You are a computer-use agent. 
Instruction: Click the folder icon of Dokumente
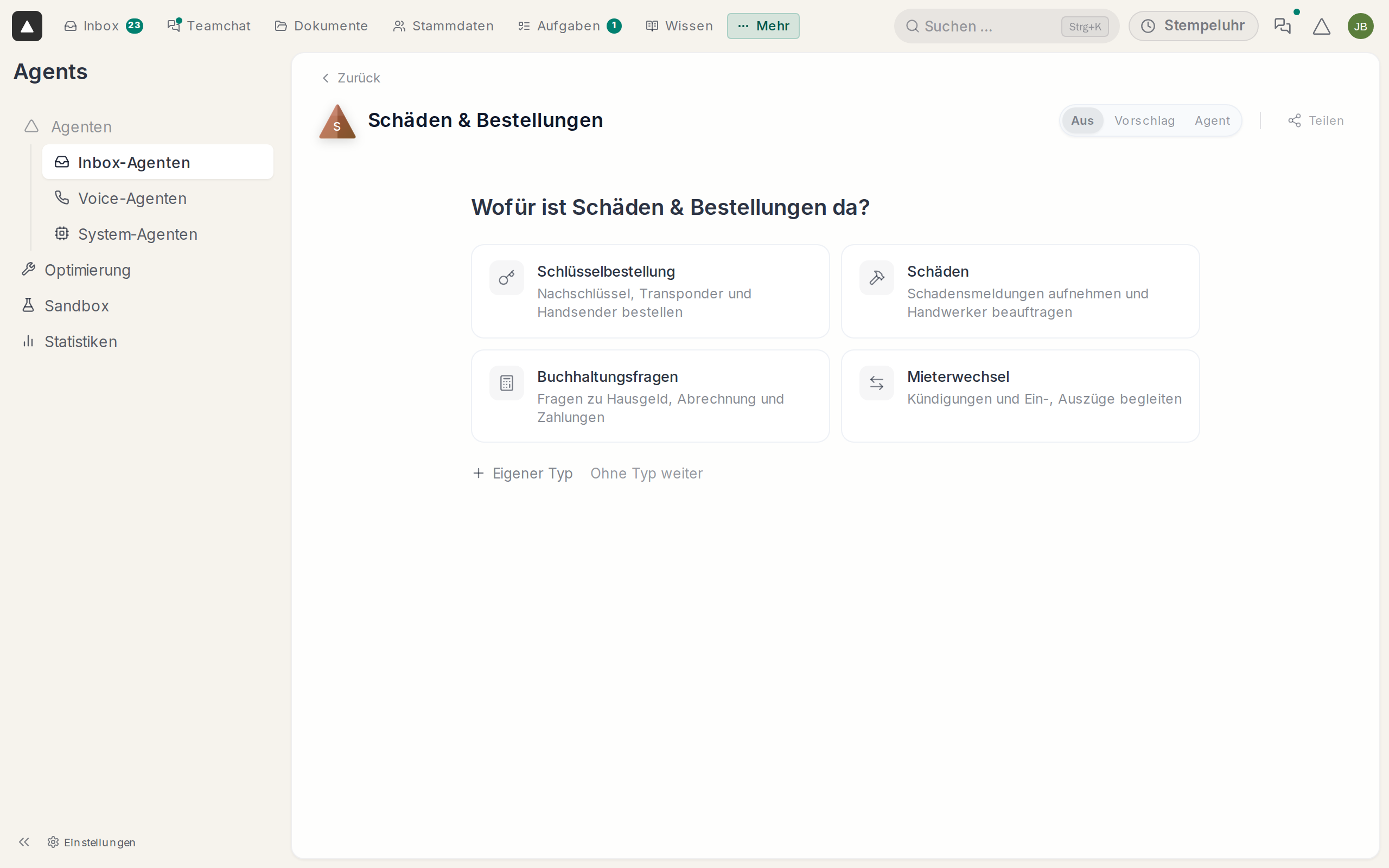(x=281, y=26)
